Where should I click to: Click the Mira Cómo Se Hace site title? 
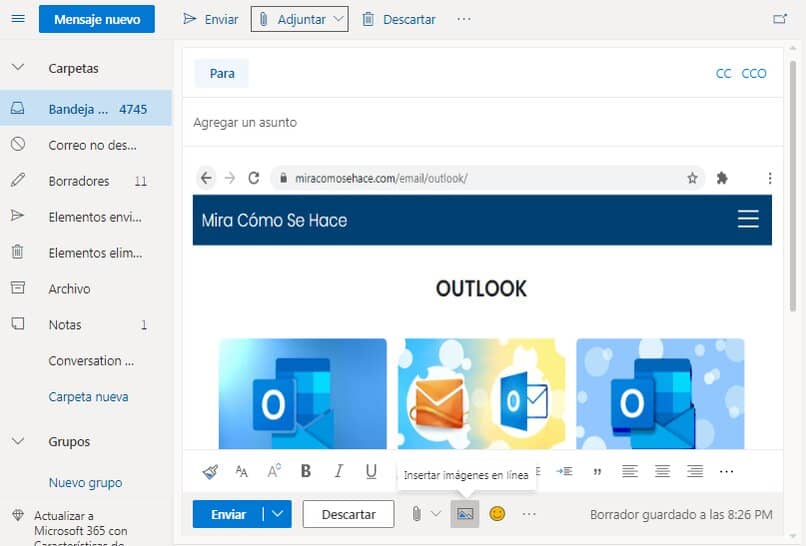(x=274, y=220)
